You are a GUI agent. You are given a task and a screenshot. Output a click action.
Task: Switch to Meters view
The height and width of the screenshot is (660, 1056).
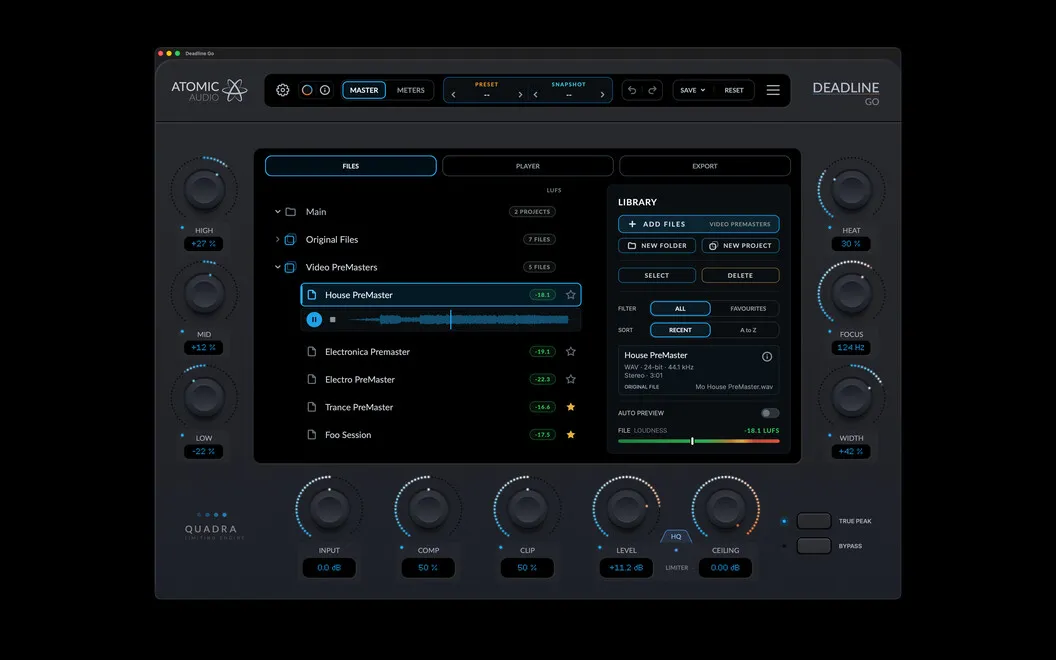click(x=411, y=90)
